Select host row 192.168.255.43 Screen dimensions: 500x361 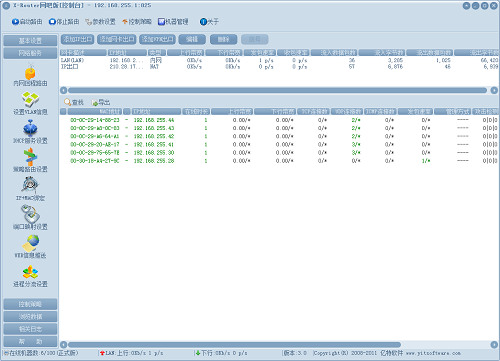279,128
